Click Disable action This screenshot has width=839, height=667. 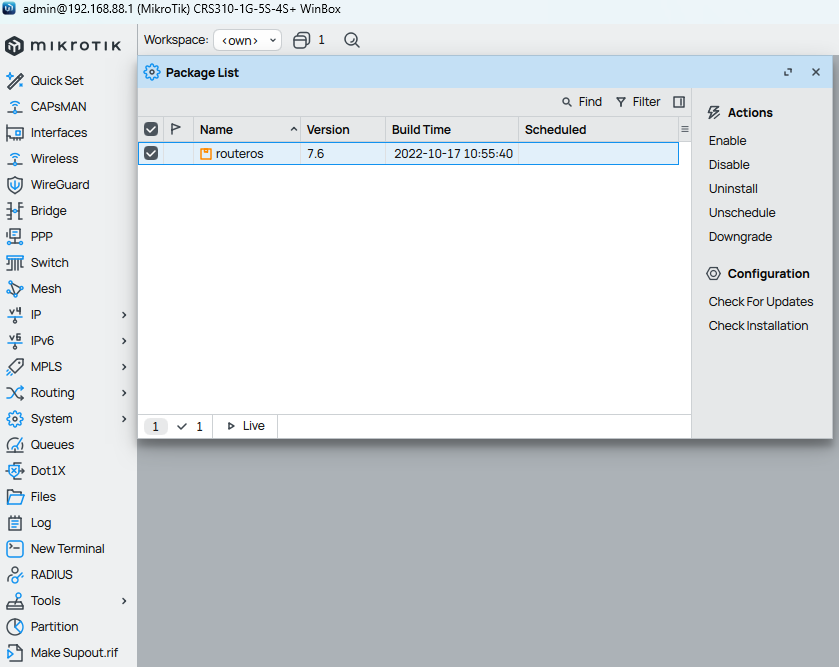click(x=729, y=165)
